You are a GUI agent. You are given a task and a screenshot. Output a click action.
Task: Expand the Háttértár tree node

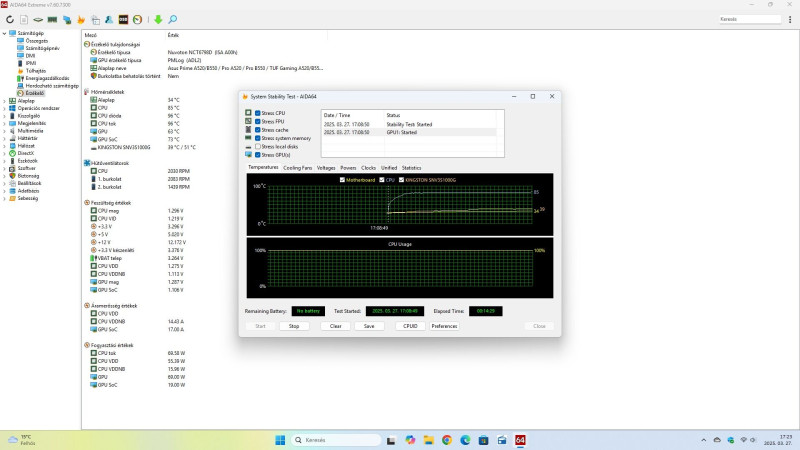pyautogui.click(x=5, y=138)
